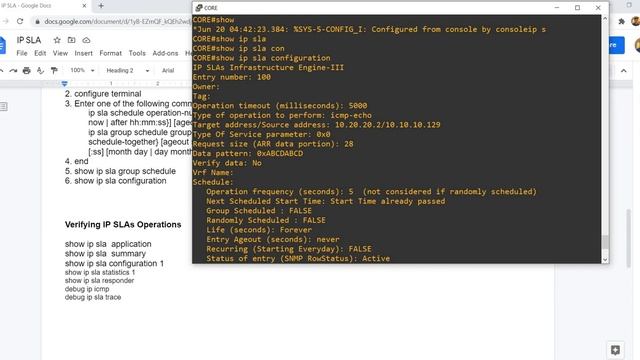The height and width of the screenshot is (360, 640).
Task: Open the zoom 100% dropdown
Action: click(x=82, y=71)
